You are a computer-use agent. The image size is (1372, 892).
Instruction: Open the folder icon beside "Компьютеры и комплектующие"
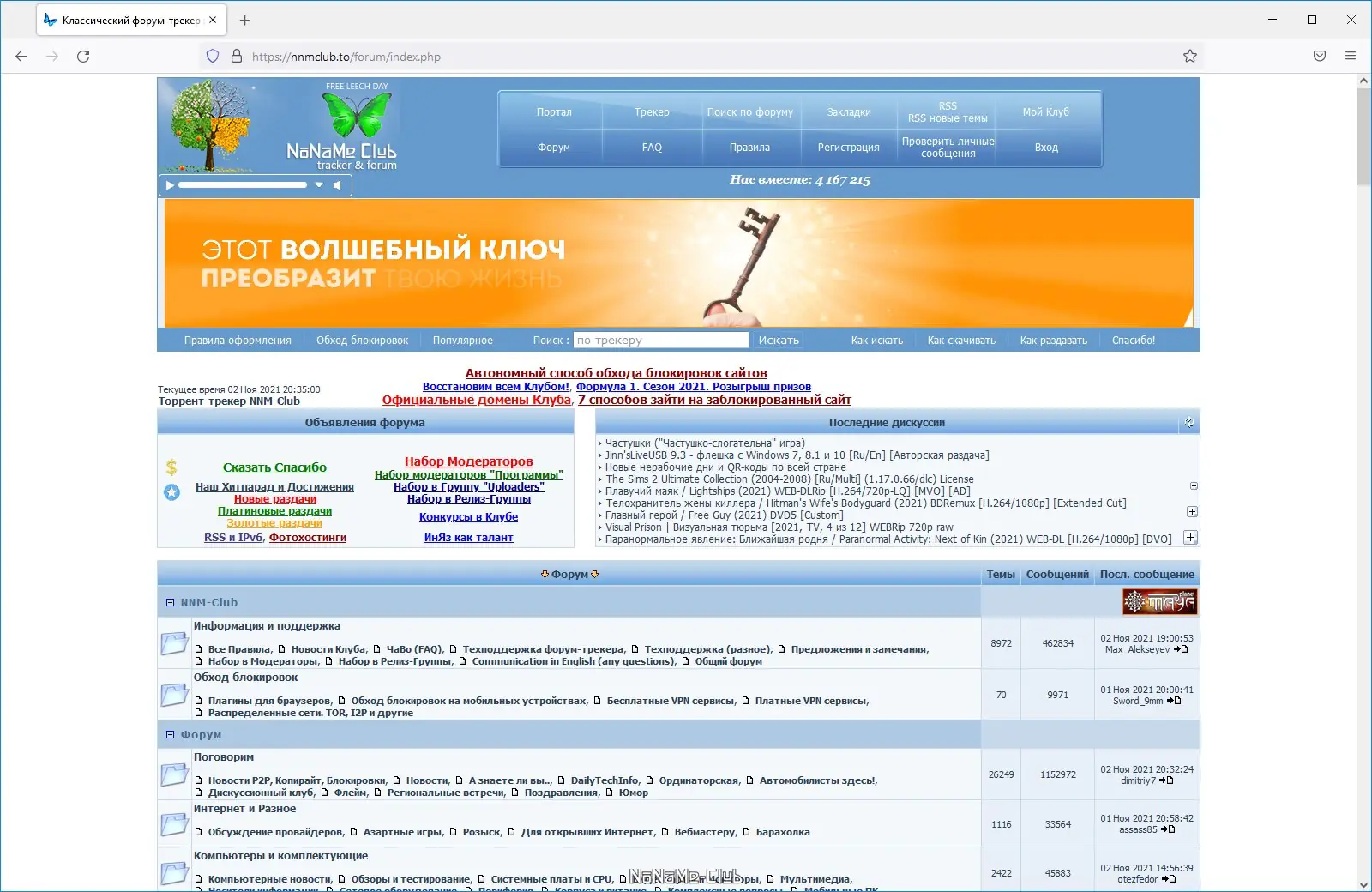[174, 871]
